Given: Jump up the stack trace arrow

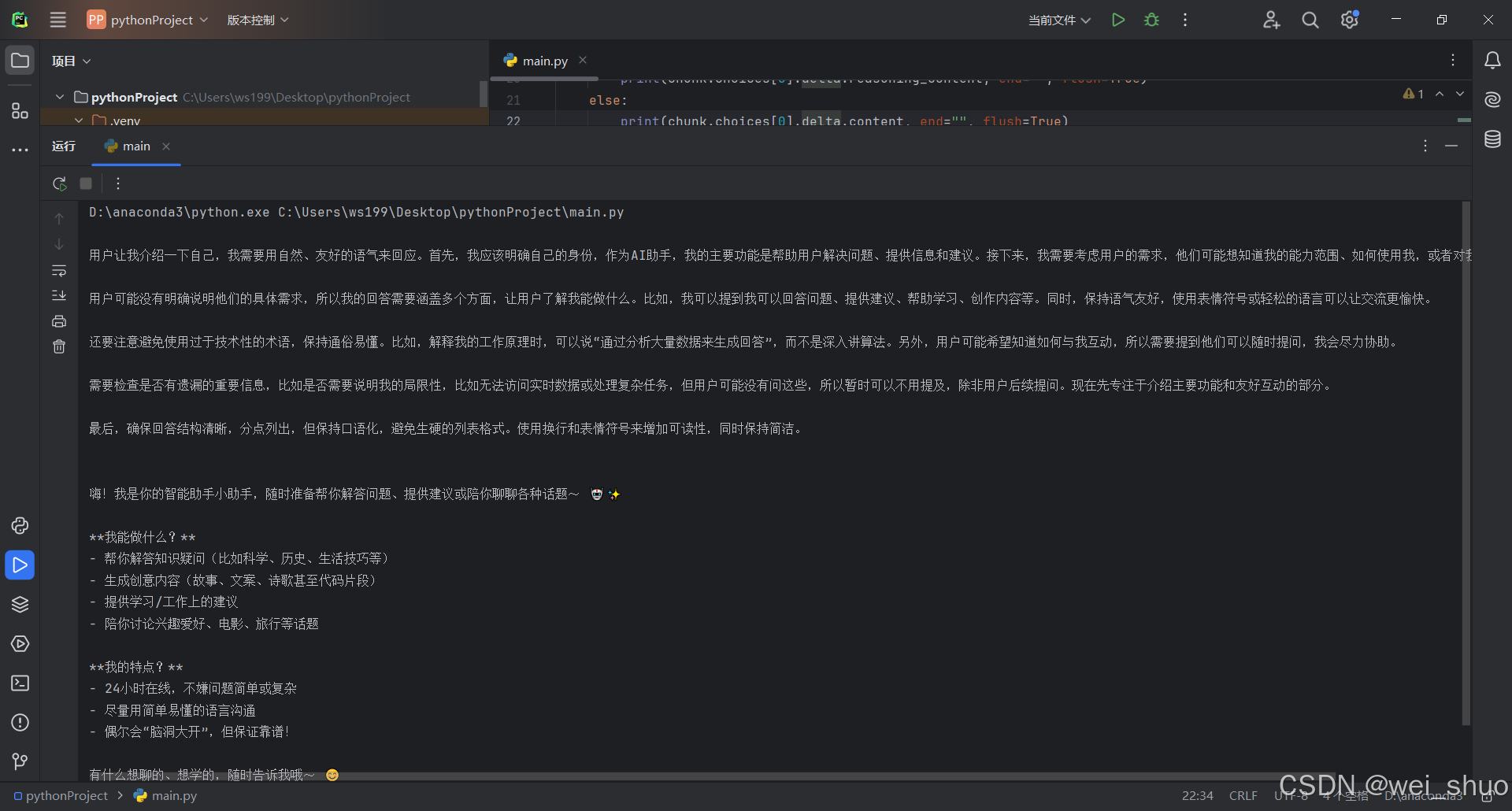Looking at the screenshot, I should pyautogui.click(x=59, y=218).
